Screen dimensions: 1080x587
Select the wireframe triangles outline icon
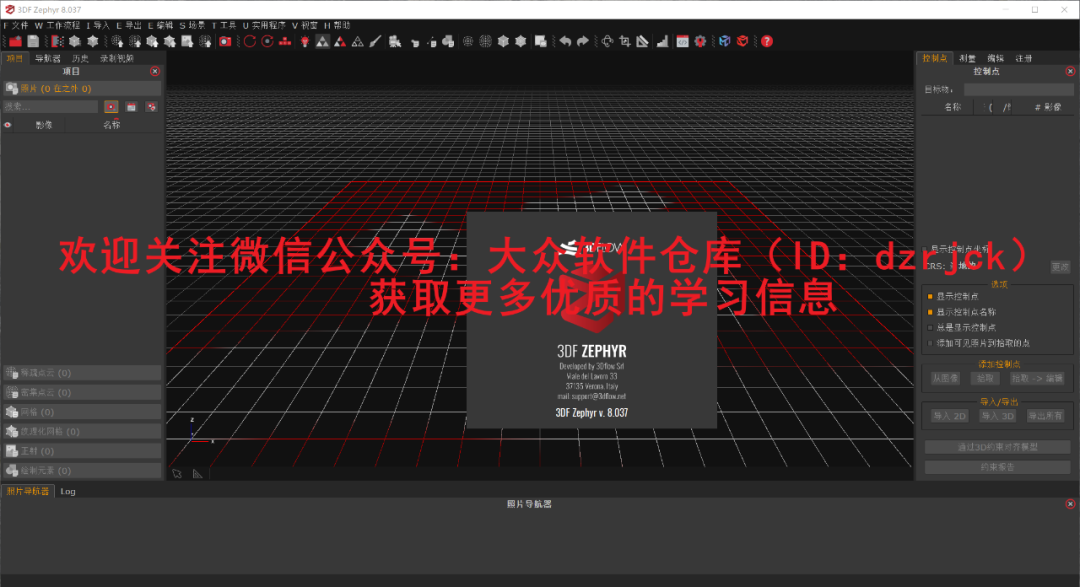coord(357,41)
